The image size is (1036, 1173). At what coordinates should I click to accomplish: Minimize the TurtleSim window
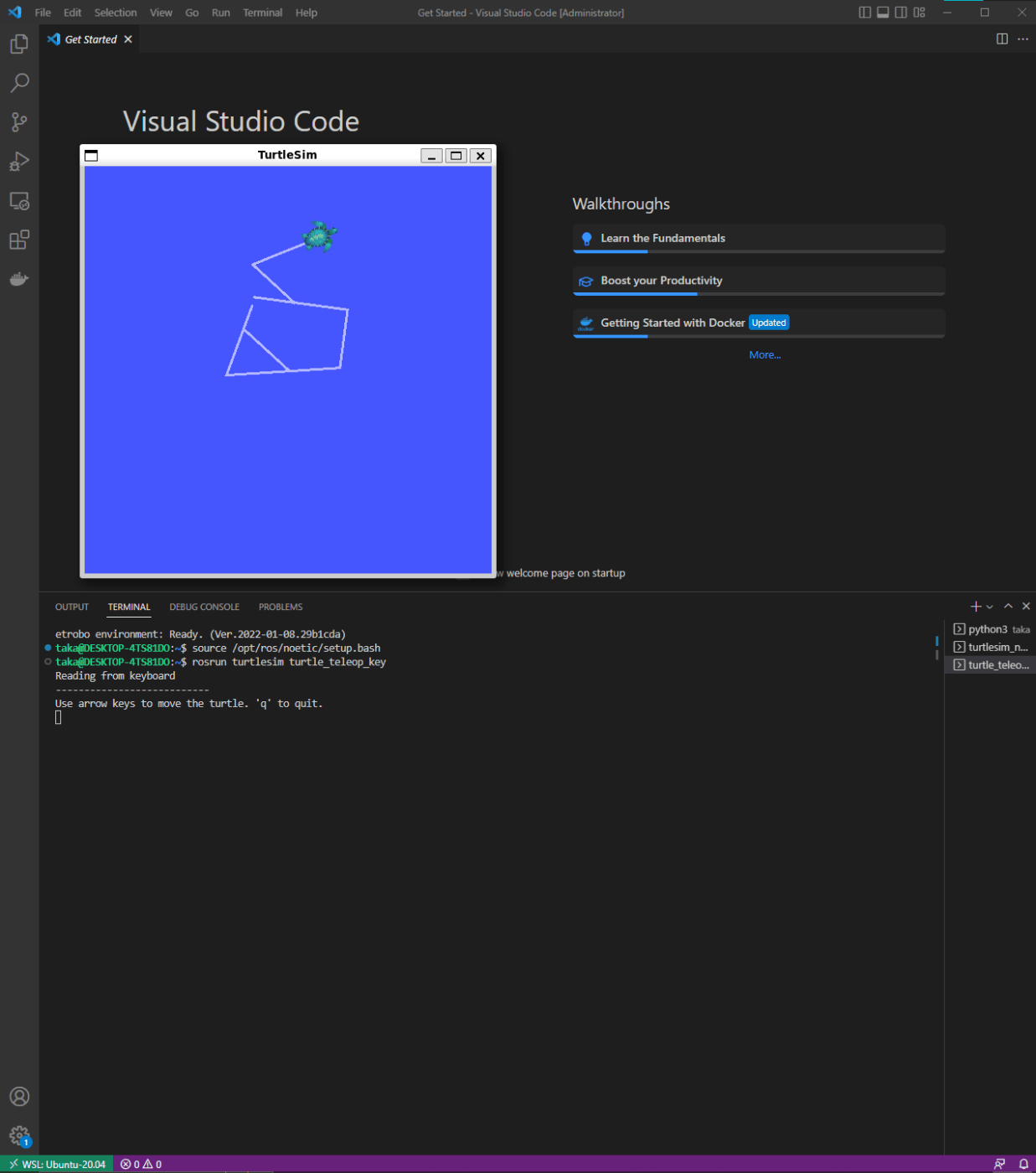click(431, 156)
